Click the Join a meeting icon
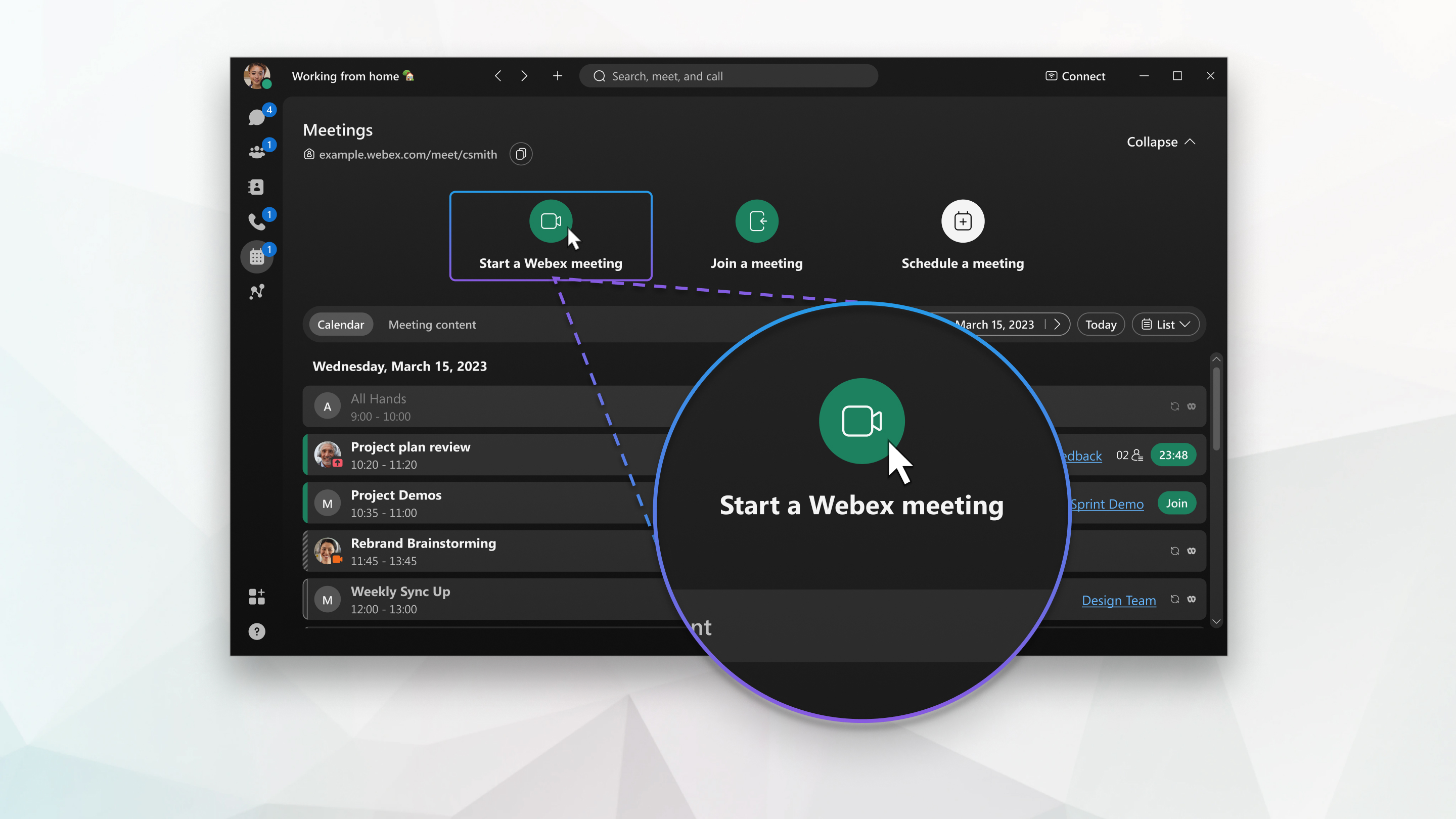 [x=756, y=220]
